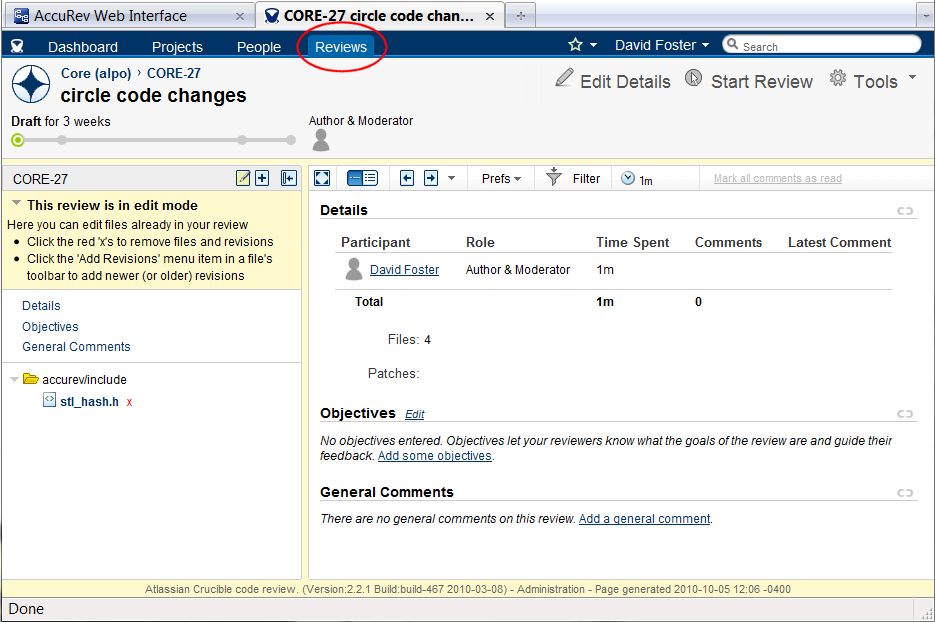Click the red x beside stl_hash.h
Viewport: 935px width, 622px height.
pyautogui.click(x=129, y=402)
